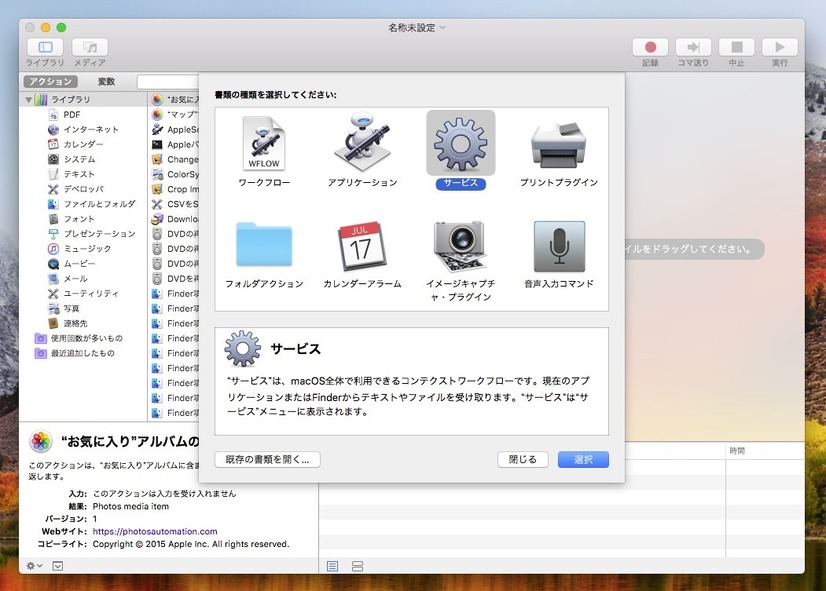The height and width of the screenshot is (591, 826).
Task: Click 既存の書類を開く… button
Action: [268, 459]
